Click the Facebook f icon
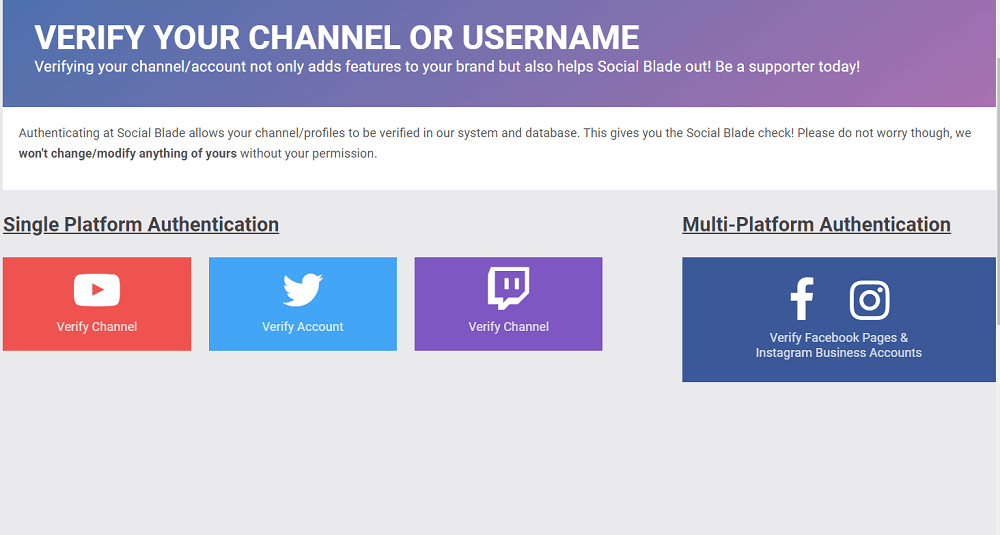Image resolution: width=1000 pixels, height=535 pixels. click(802, 298)
